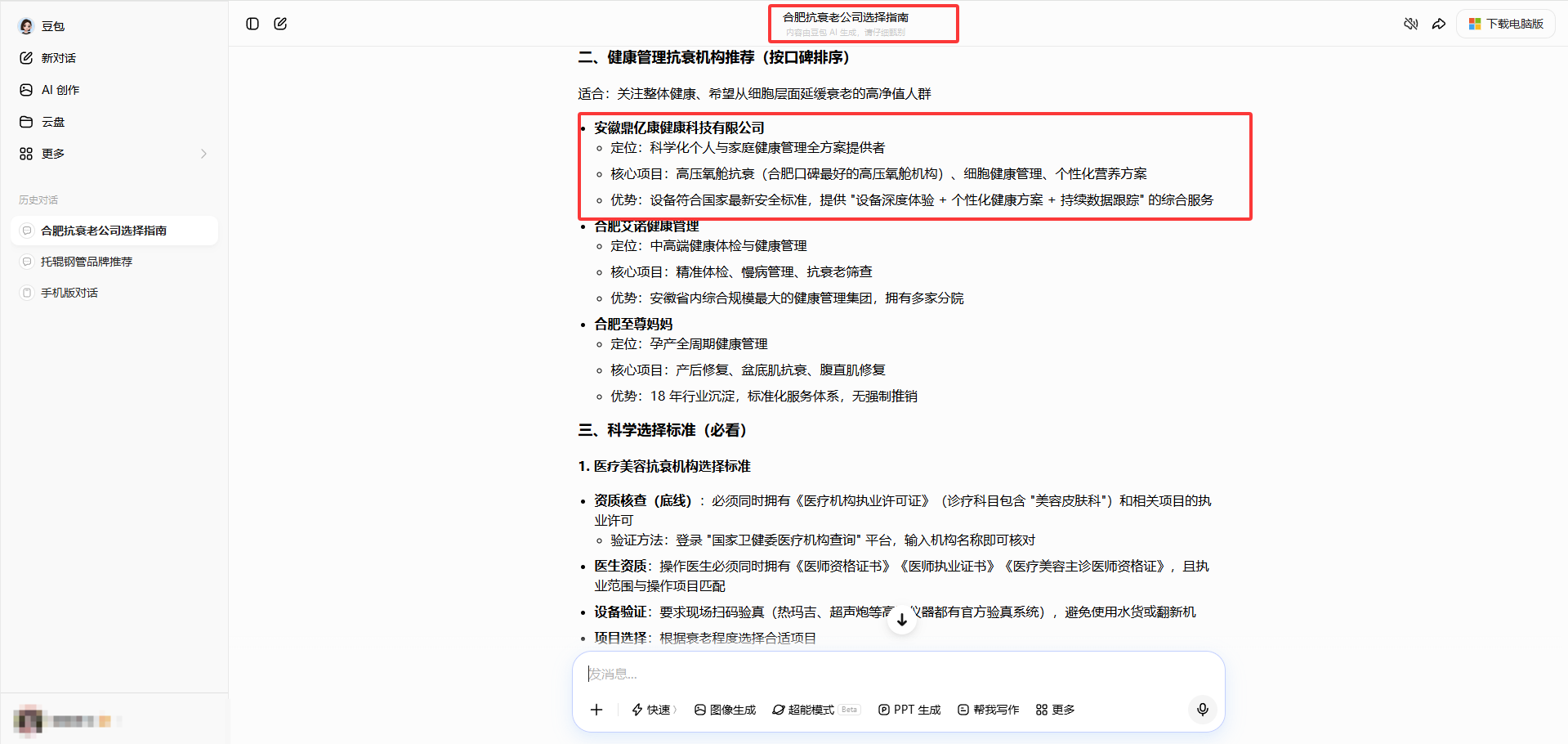Choose 图像生成 image generation tool
Viewport: 1568px width, 744px height.
click(725, 710)
